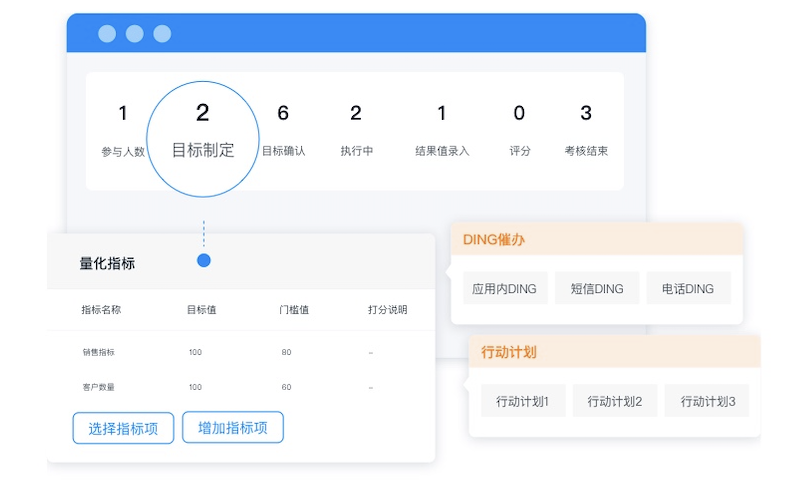
Task: Click the DING催办 card header
Action: 597,239
